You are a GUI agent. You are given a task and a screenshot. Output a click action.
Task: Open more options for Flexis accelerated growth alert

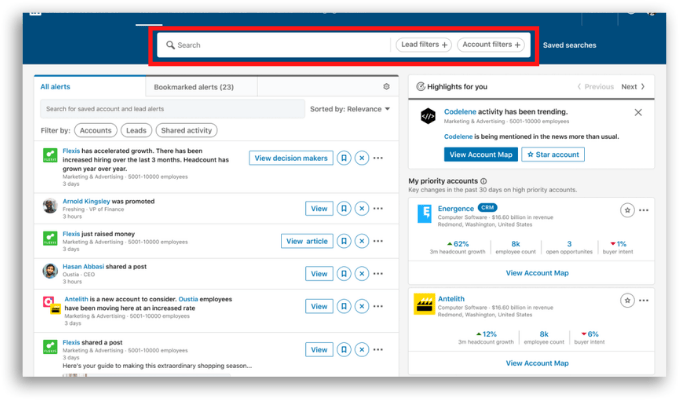coord(378,158)
